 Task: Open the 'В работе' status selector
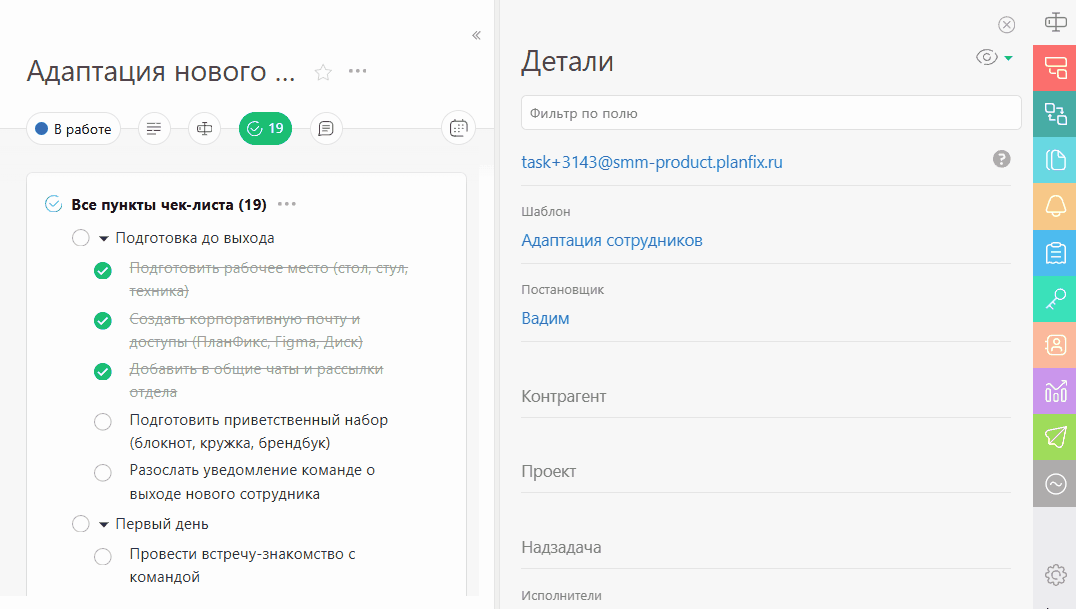tap(73, 128)
